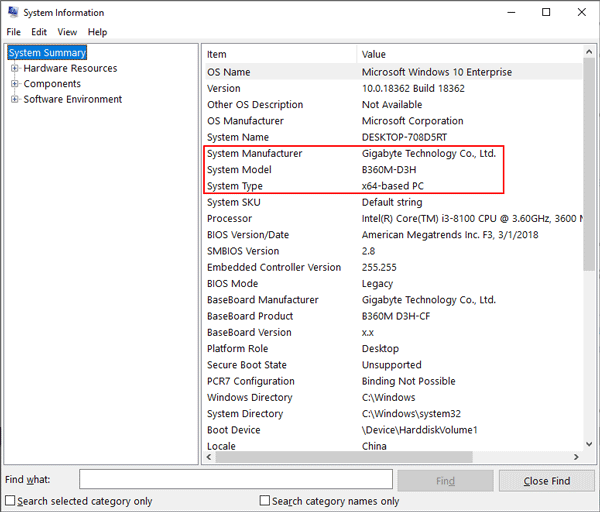Select the Other OS Description row
The width and height of the screenshot is (600, 512).
pos(393,104)
